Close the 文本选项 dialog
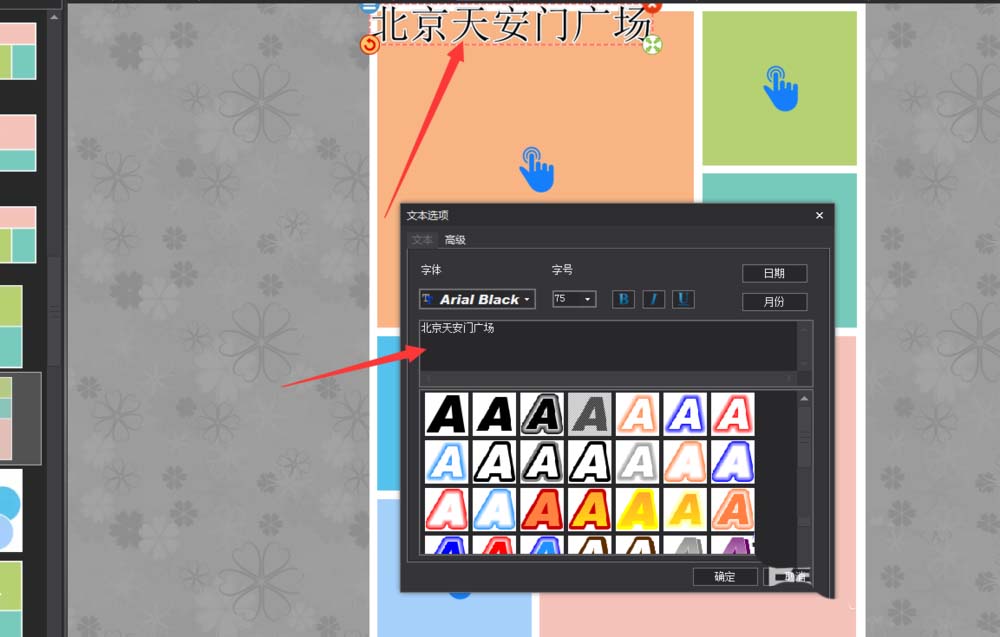The height and width of the screenshot is (637, 1000). tap(820, 216)
